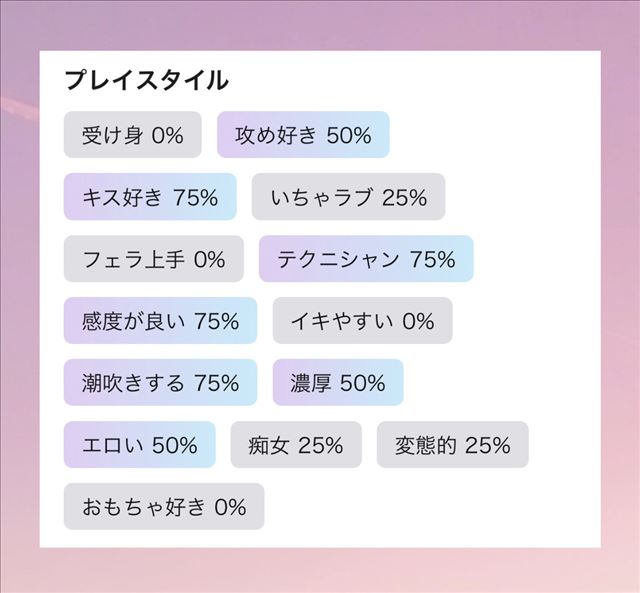Click the プレイスタイル section heading
Viewport: 640px width, 593px height.
(x=147, y=80)
